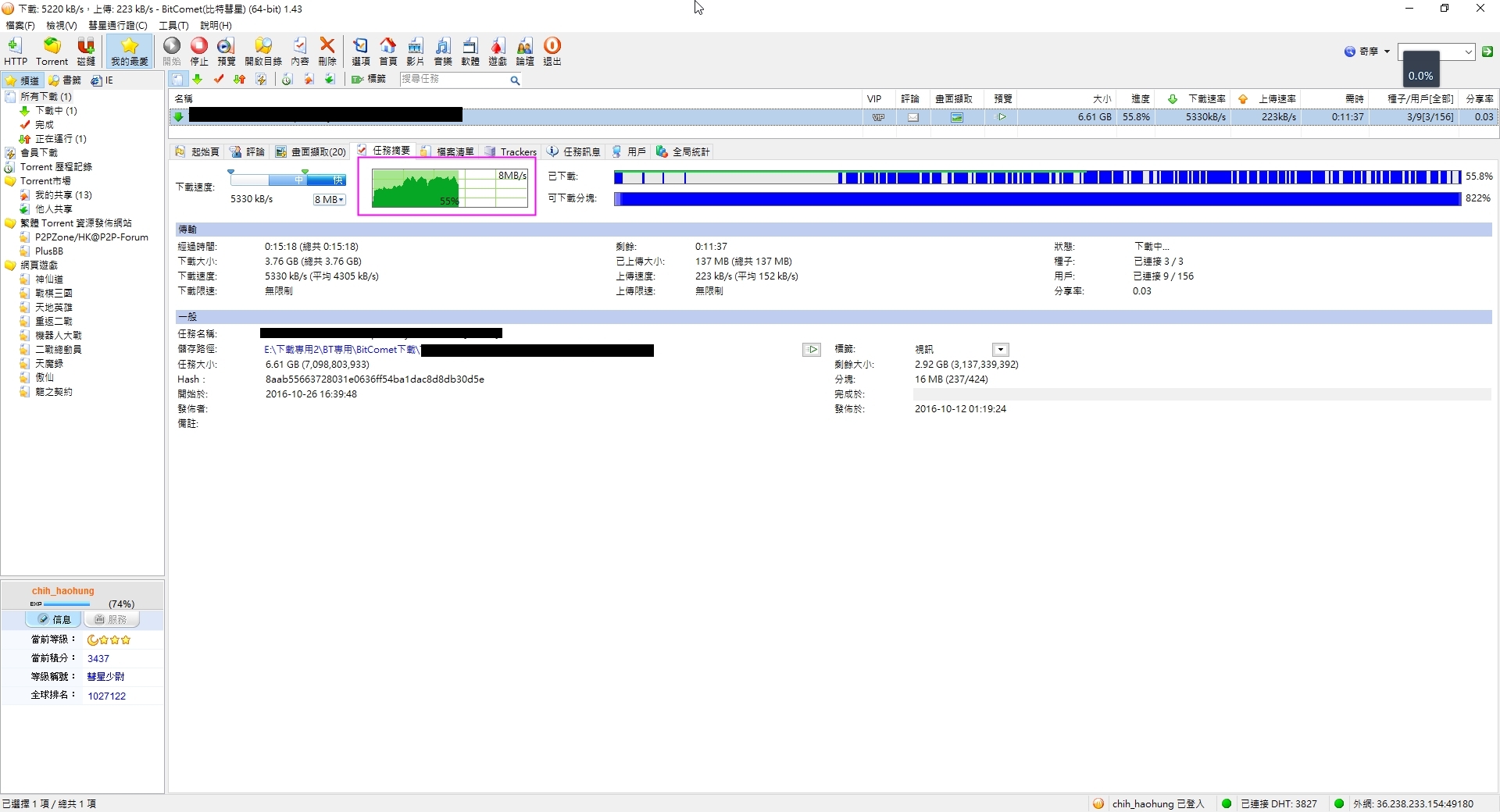Click the HTTP download toolbar icon
The width and height of the screenshot is (1500, 812).
point(15,52)
